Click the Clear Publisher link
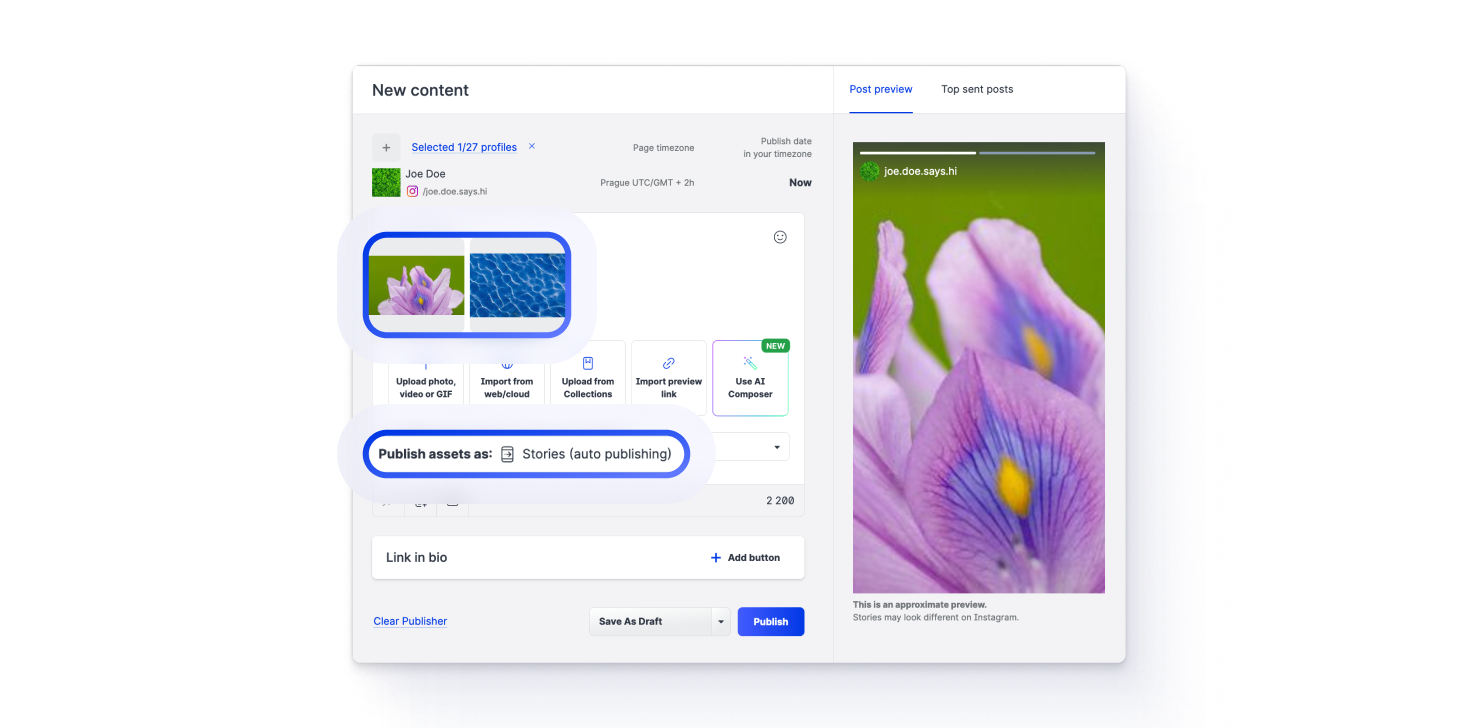Screen dimensions: 1478x728 pos(410,621)
